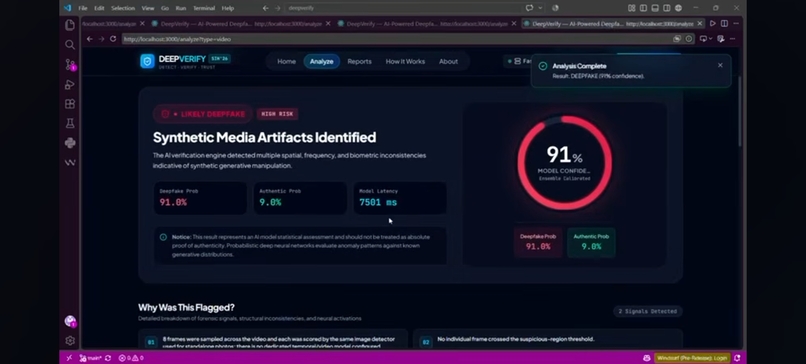This screenshot has width=806, height=364.
Task: Click the VS Code logo icon
Action: 67,8
